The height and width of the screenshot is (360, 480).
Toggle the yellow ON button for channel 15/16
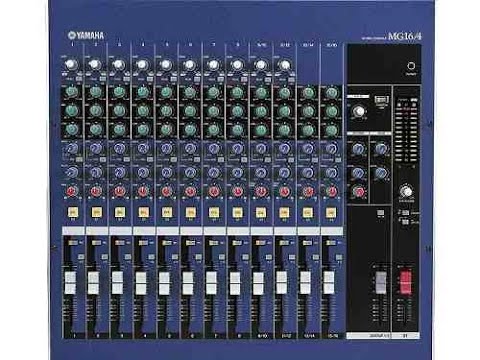click(x=331, y=212)
